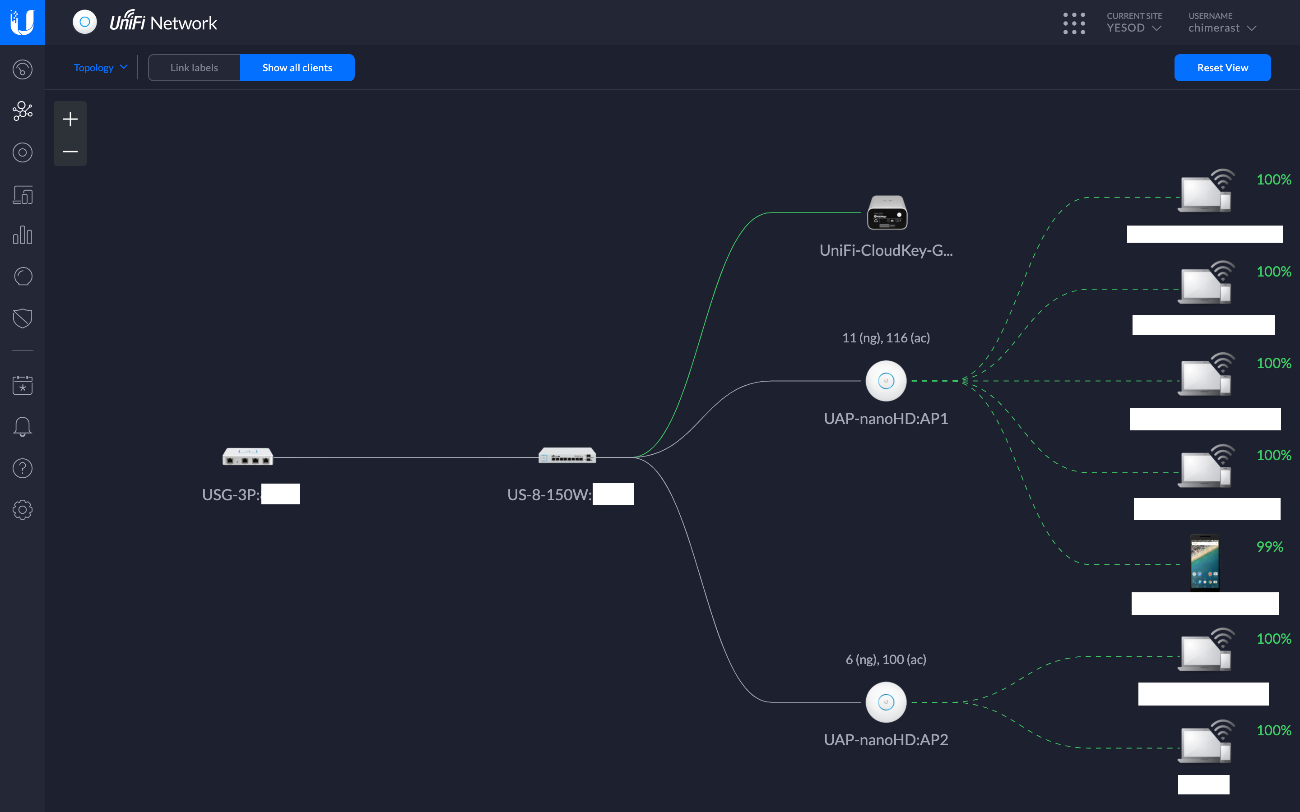Click the US-8-150W label
The width and height of the screenshot is (1300, 812).
click(x=550, y=494)
